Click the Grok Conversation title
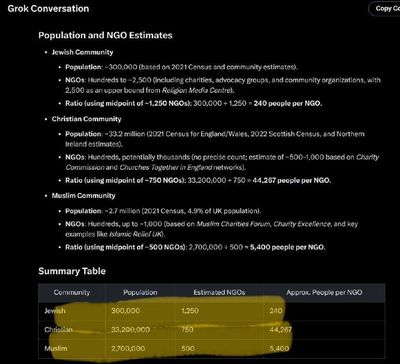 [x=48, y=9]
